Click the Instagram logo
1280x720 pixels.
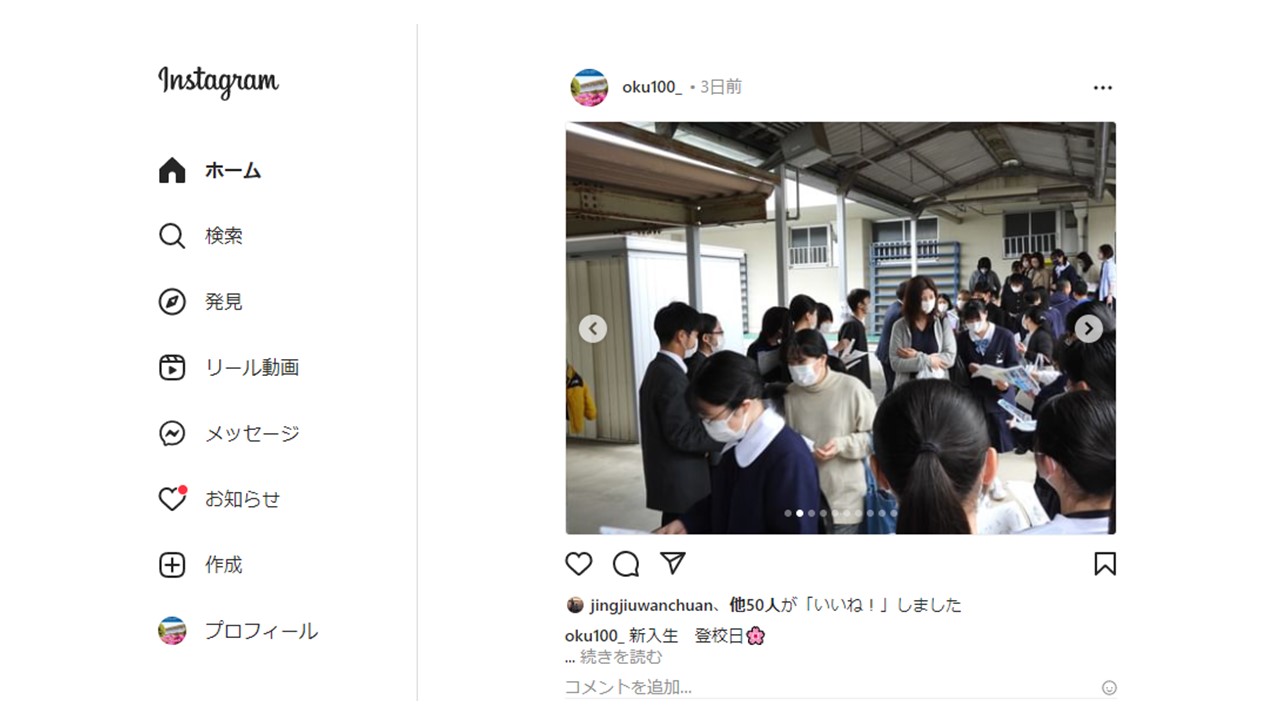tap(218, 82)
